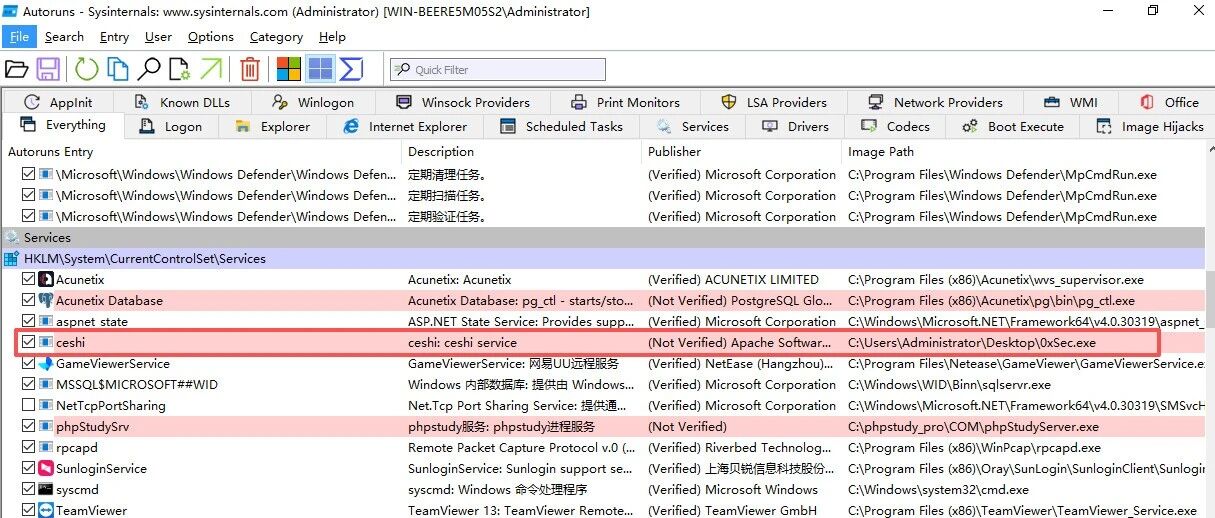Click the sigma VirusTotal toolbar icon

pos(351,69)
